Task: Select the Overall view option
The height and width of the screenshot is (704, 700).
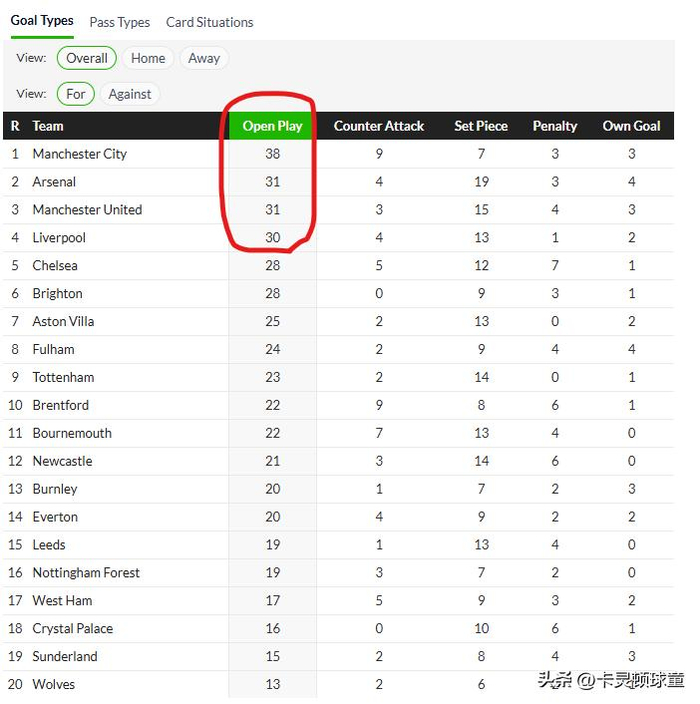Action: (x=87, y=58)
